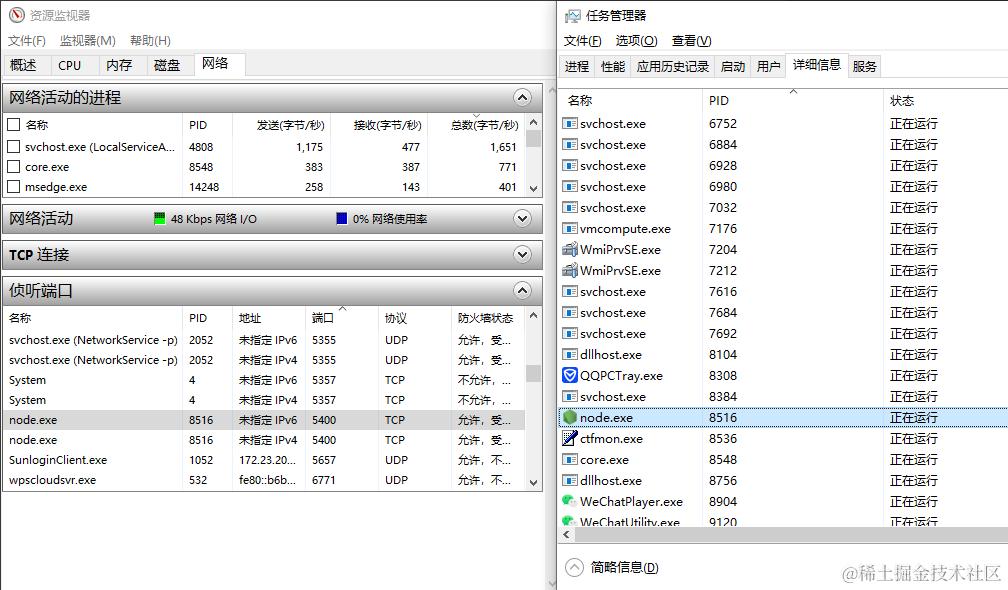Click the WmiPrvSE.exe process icon
Image resolution: width=1008 pixels, height=590 pixels.
point(572,249)
